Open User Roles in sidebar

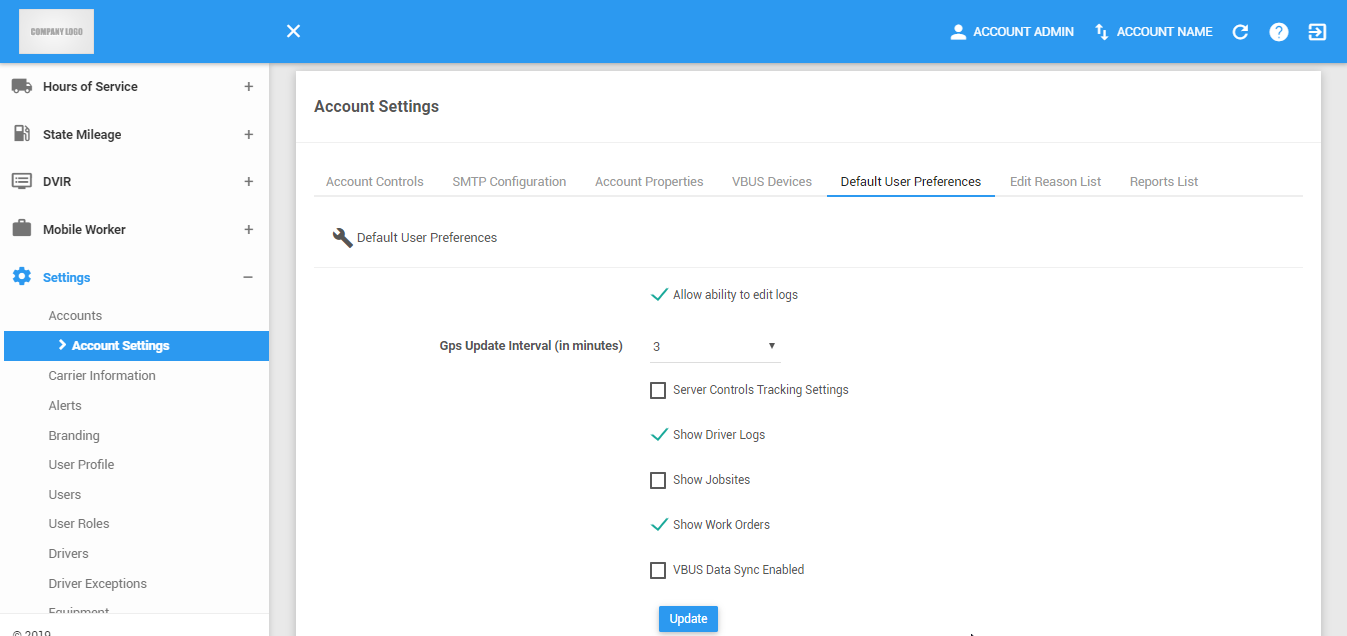coord(79,524)
